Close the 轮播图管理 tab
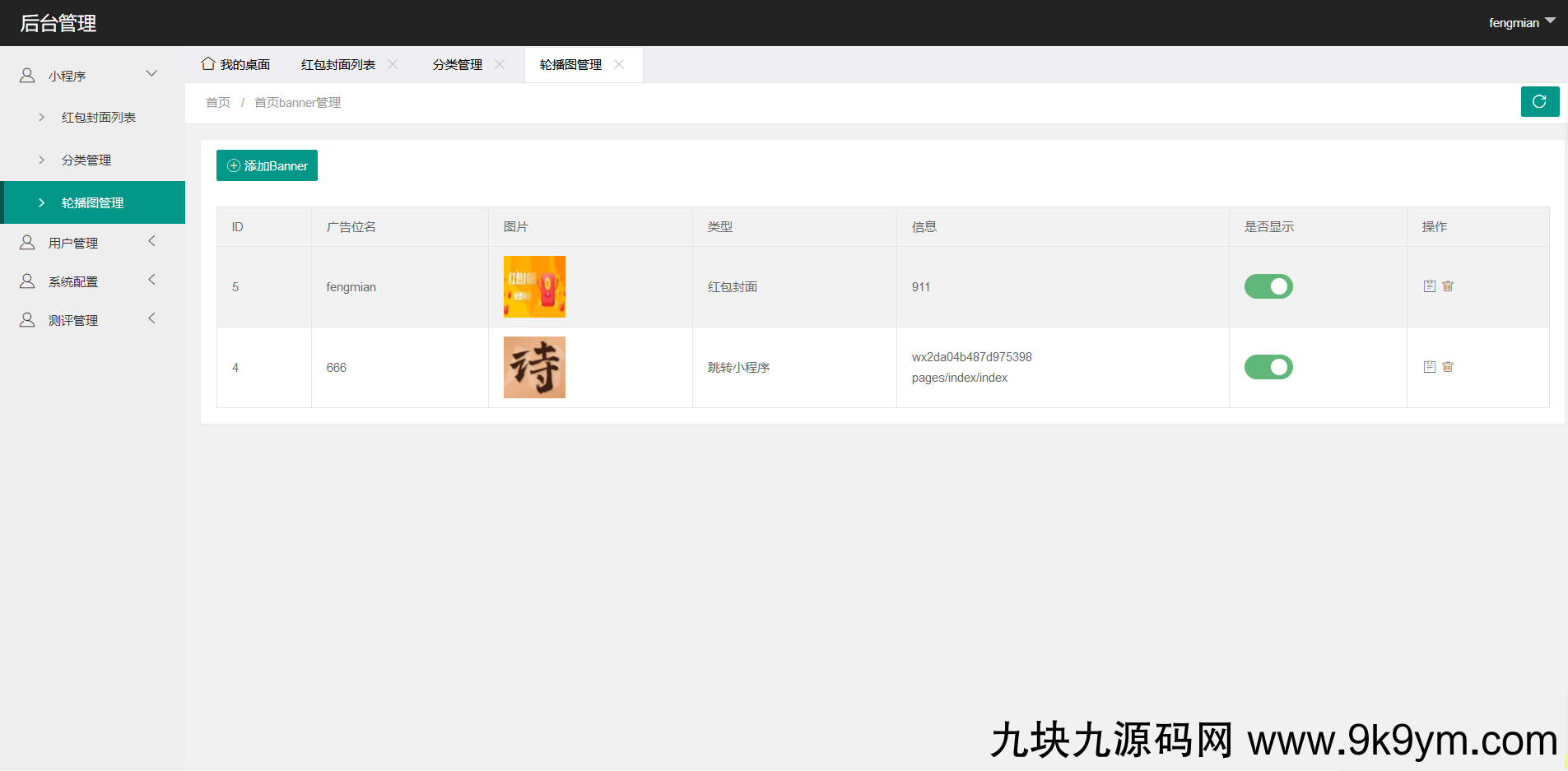This screenshot has height=771, width=1568. click(x=619, y=64)
